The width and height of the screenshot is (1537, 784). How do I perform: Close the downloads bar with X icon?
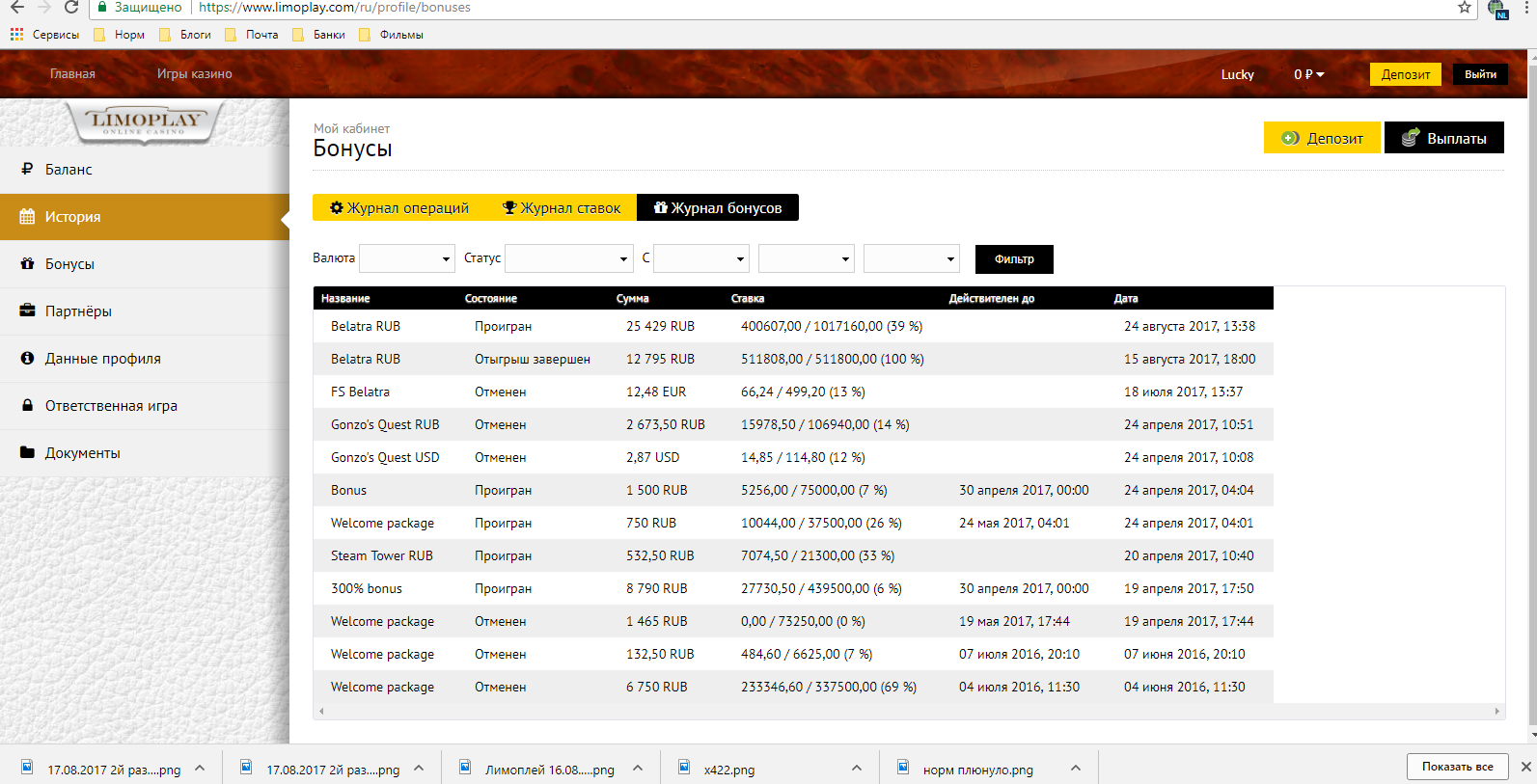[1525, 767]
